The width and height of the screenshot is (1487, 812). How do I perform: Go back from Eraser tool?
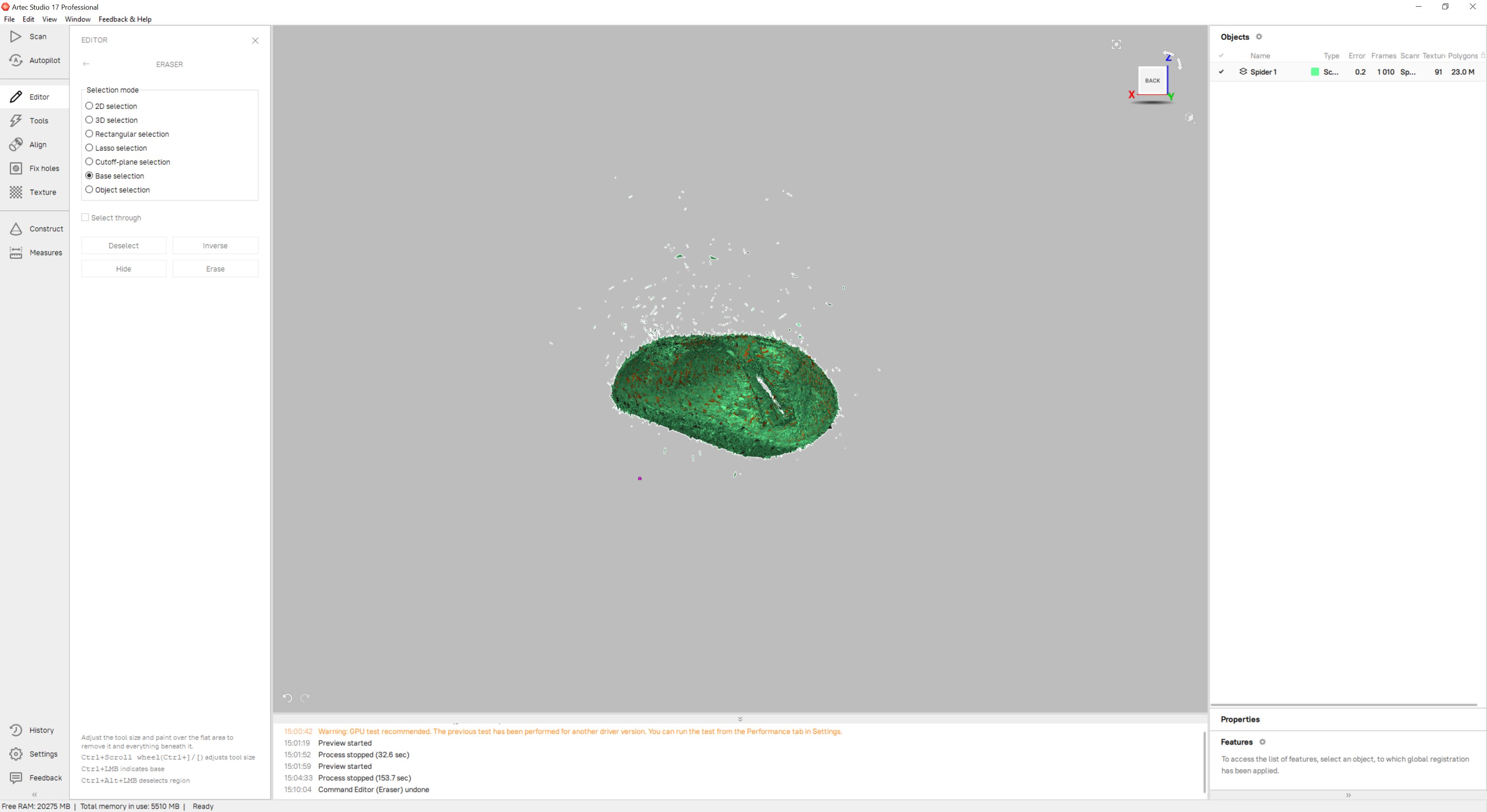(86, 64)
